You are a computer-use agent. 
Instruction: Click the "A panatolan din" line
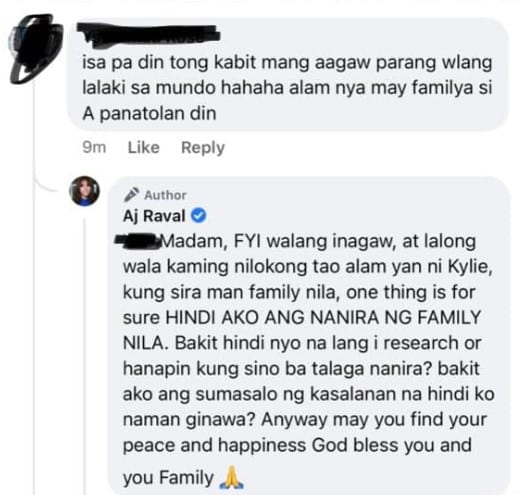click(149, 114)
